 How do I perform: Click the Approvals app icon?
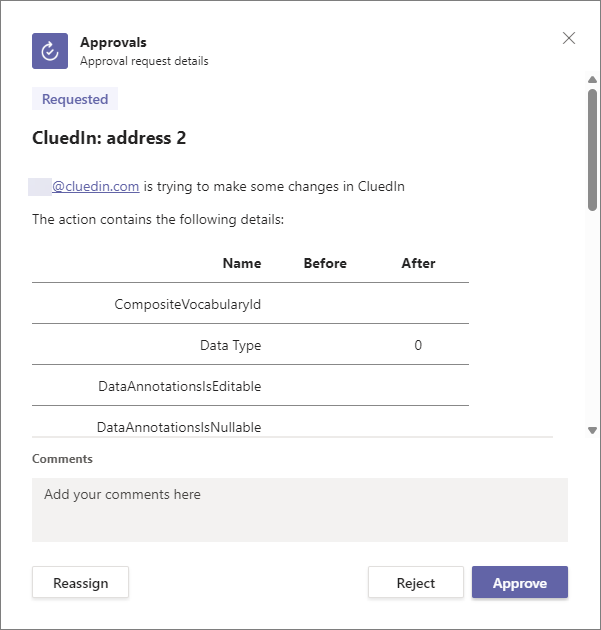click(50, 51)
